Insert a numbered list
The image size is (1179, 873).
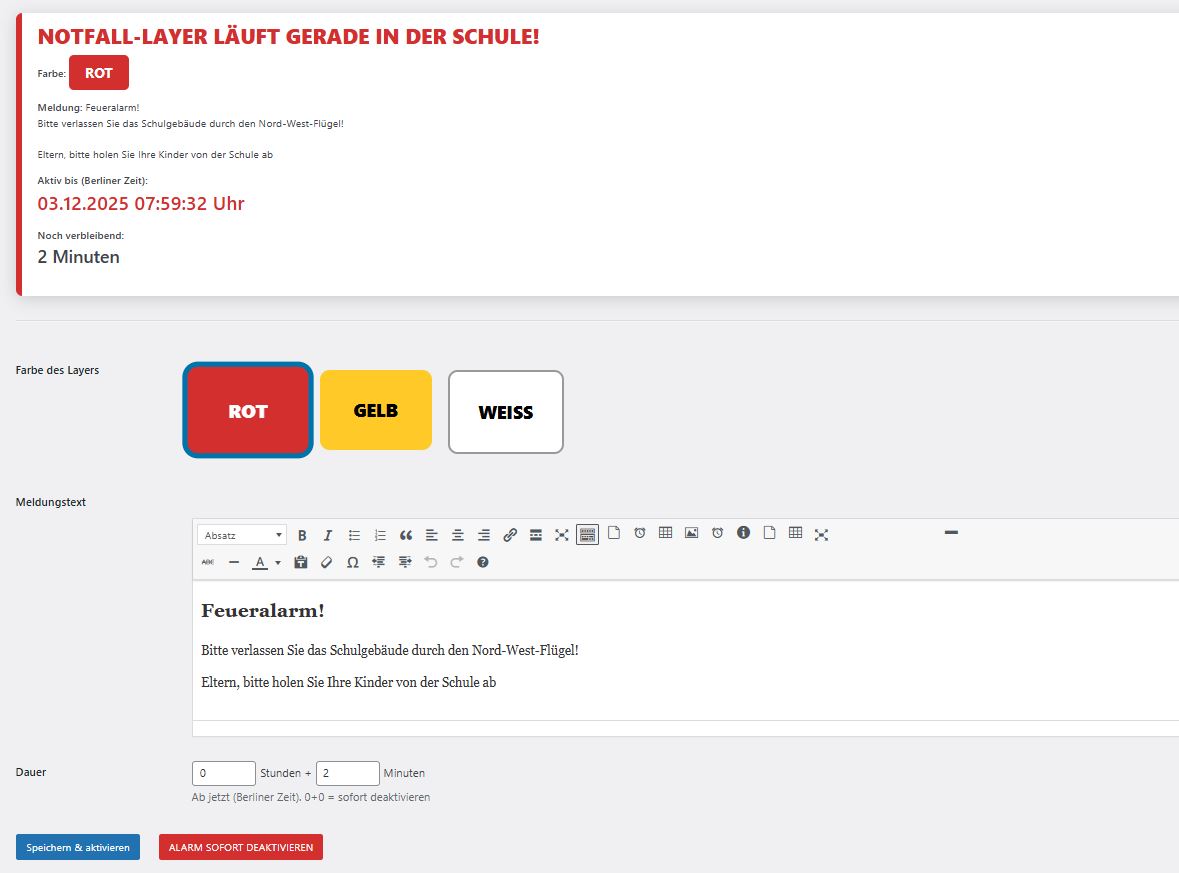pos(380,535)
